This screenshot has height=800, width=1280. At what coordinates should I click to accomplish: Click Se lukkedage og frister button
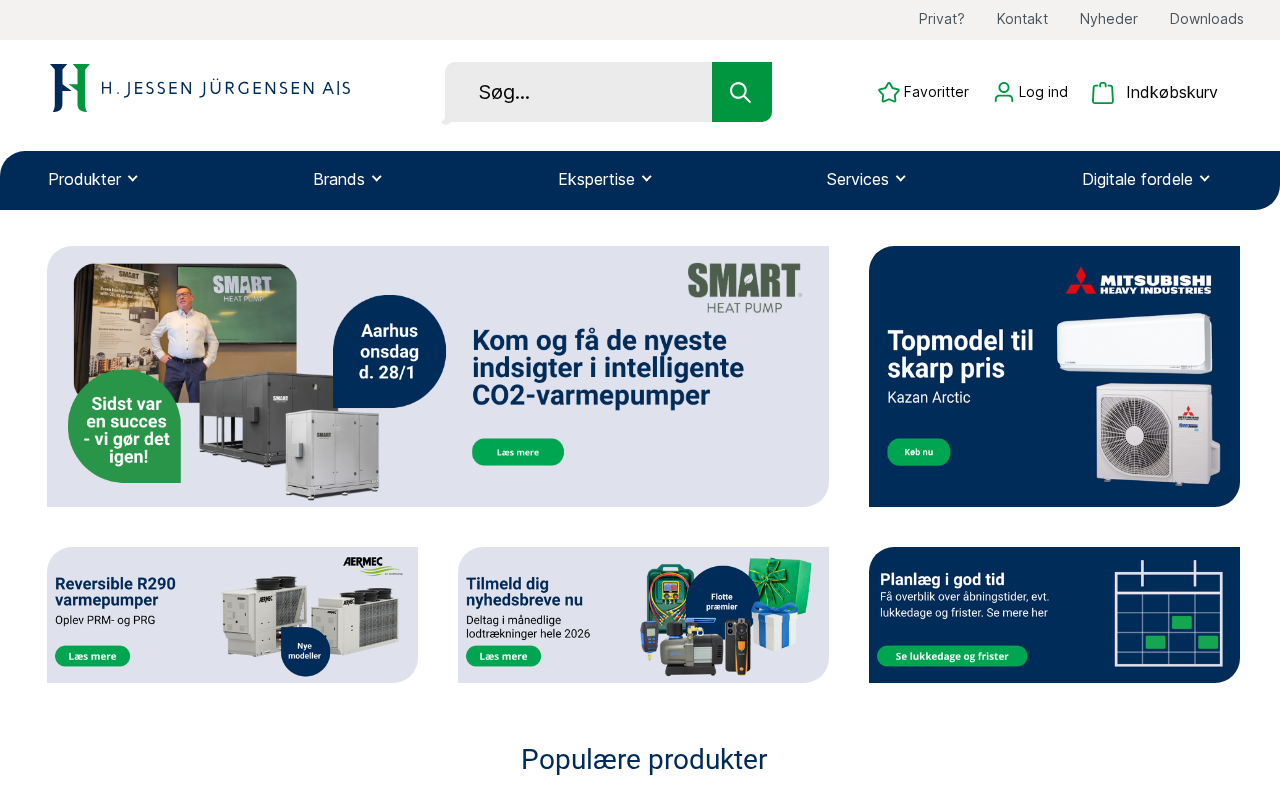[x=952, y=656]
